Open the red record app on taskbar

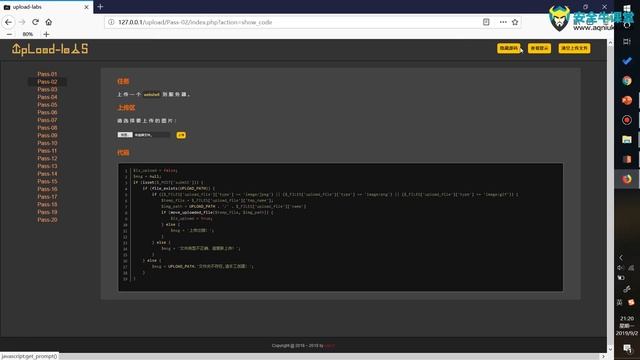pyautogui.click(x=627, y=120)
